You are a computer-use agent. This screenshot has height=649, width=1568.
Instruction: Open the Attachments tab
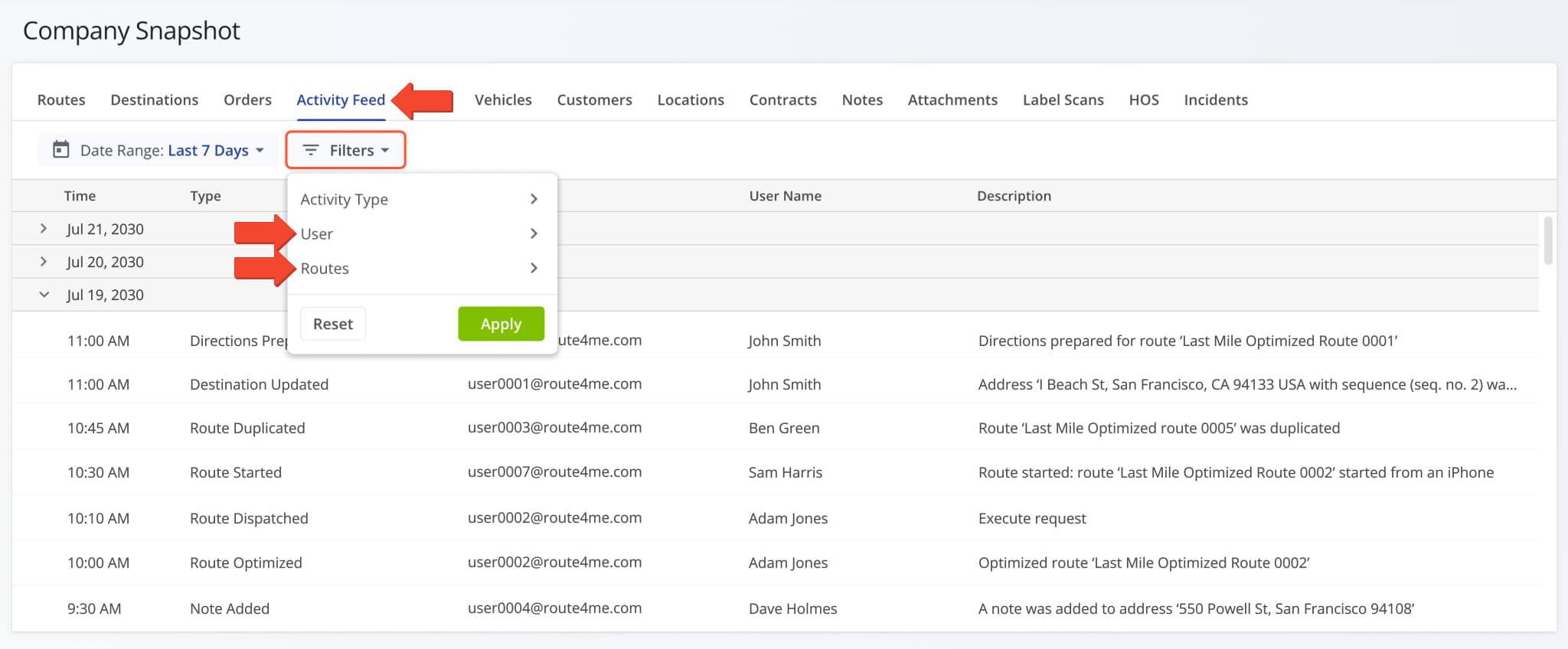[952, 99]
